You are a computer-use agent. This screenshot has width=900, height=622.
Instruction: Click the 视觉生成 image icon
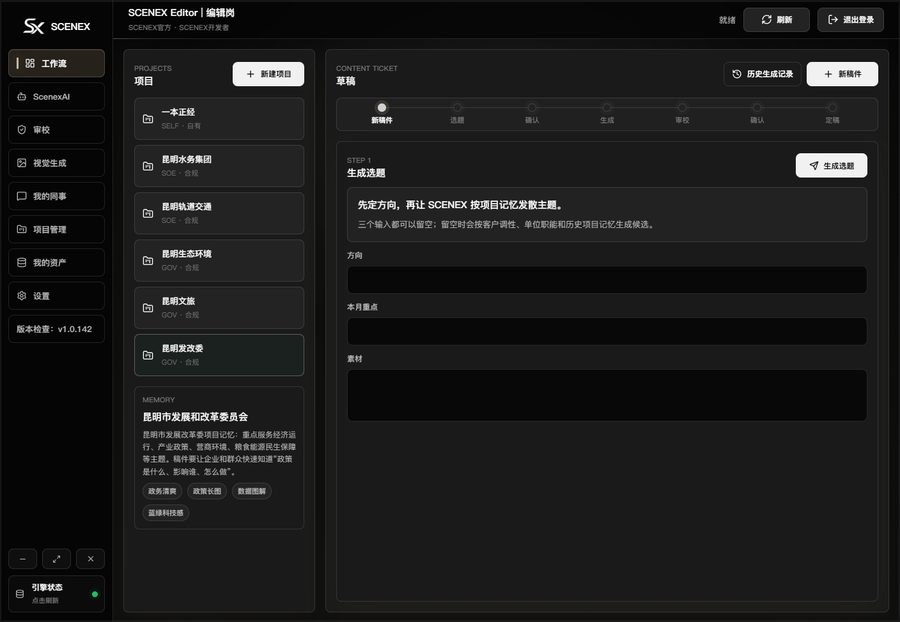click(x=22, y=163)
